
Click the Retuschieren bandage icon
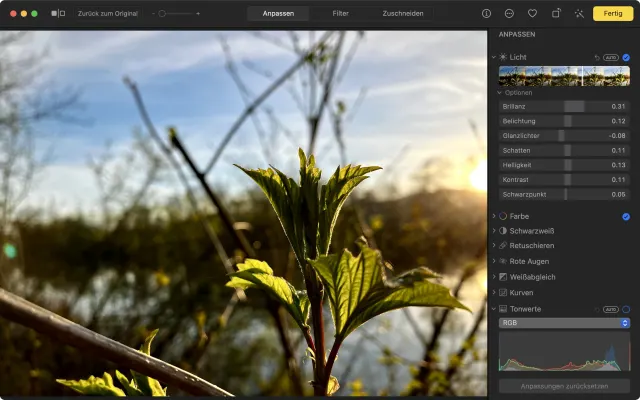503,246
